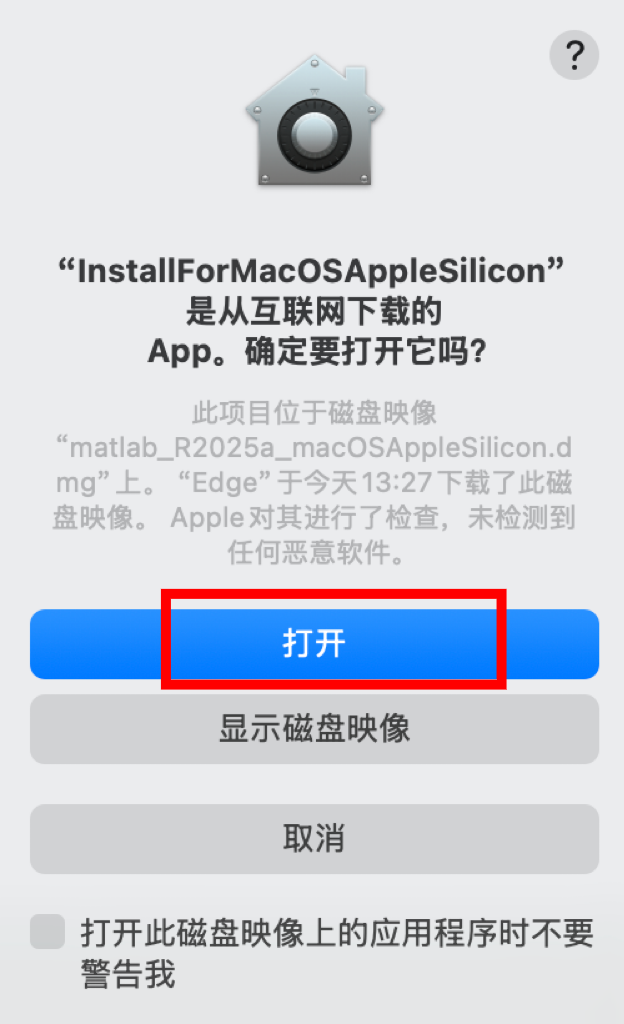Click the 警告我 label text
Image resolution: width=624 pixels, height=1024 pixels.
point(128,974)
